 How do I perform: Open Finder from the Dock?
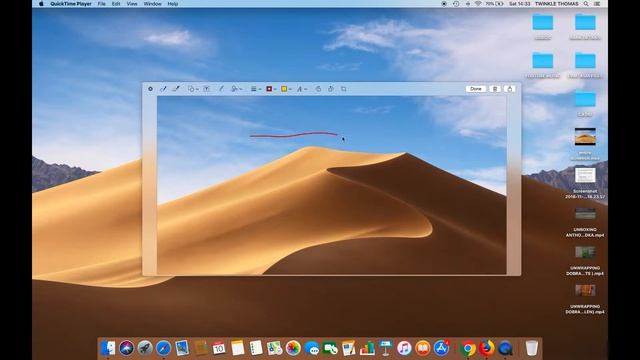click(108, 348)
